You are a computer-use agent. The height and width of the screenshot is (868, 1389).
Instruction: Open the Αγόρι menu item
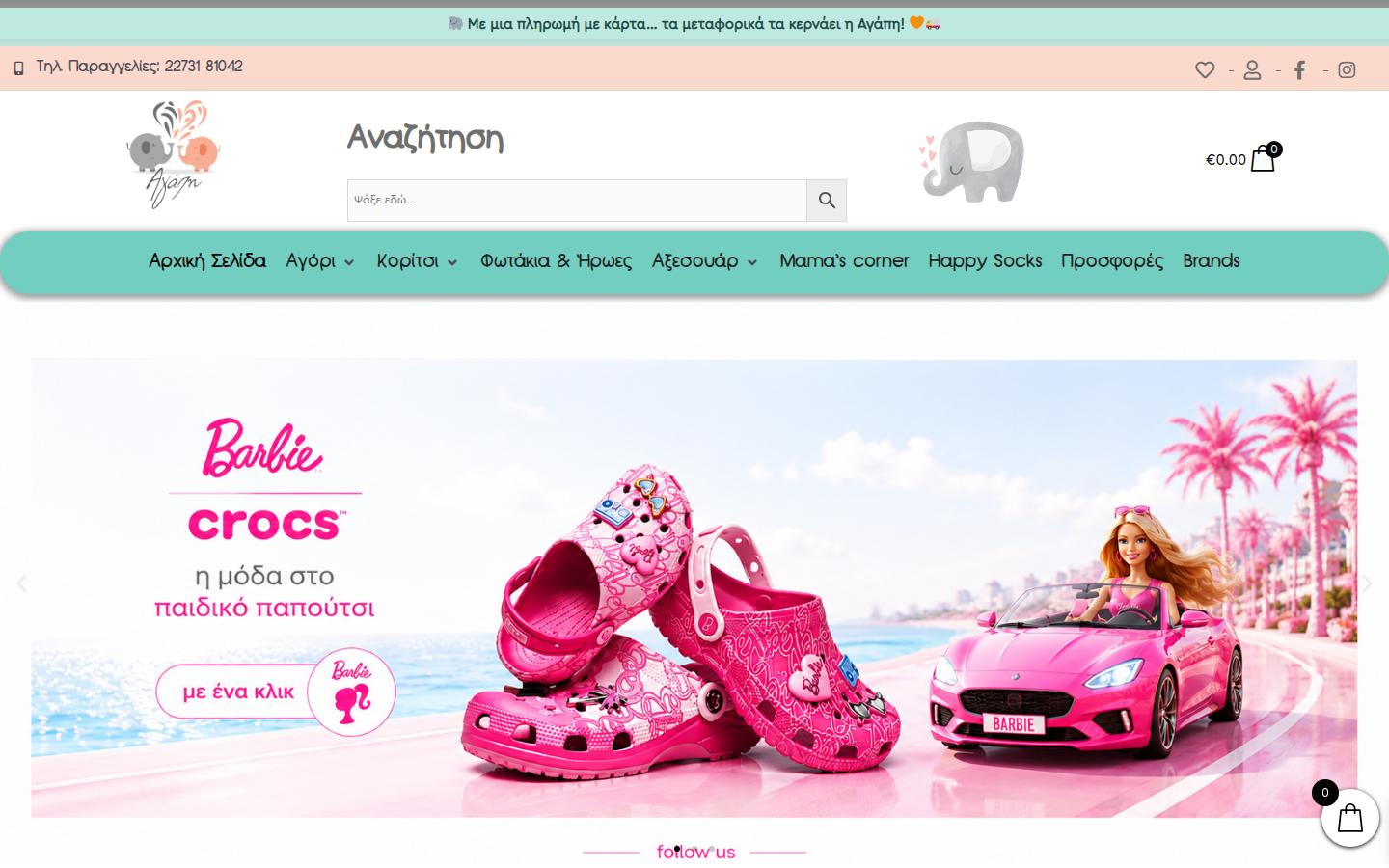tap(311, 261)
